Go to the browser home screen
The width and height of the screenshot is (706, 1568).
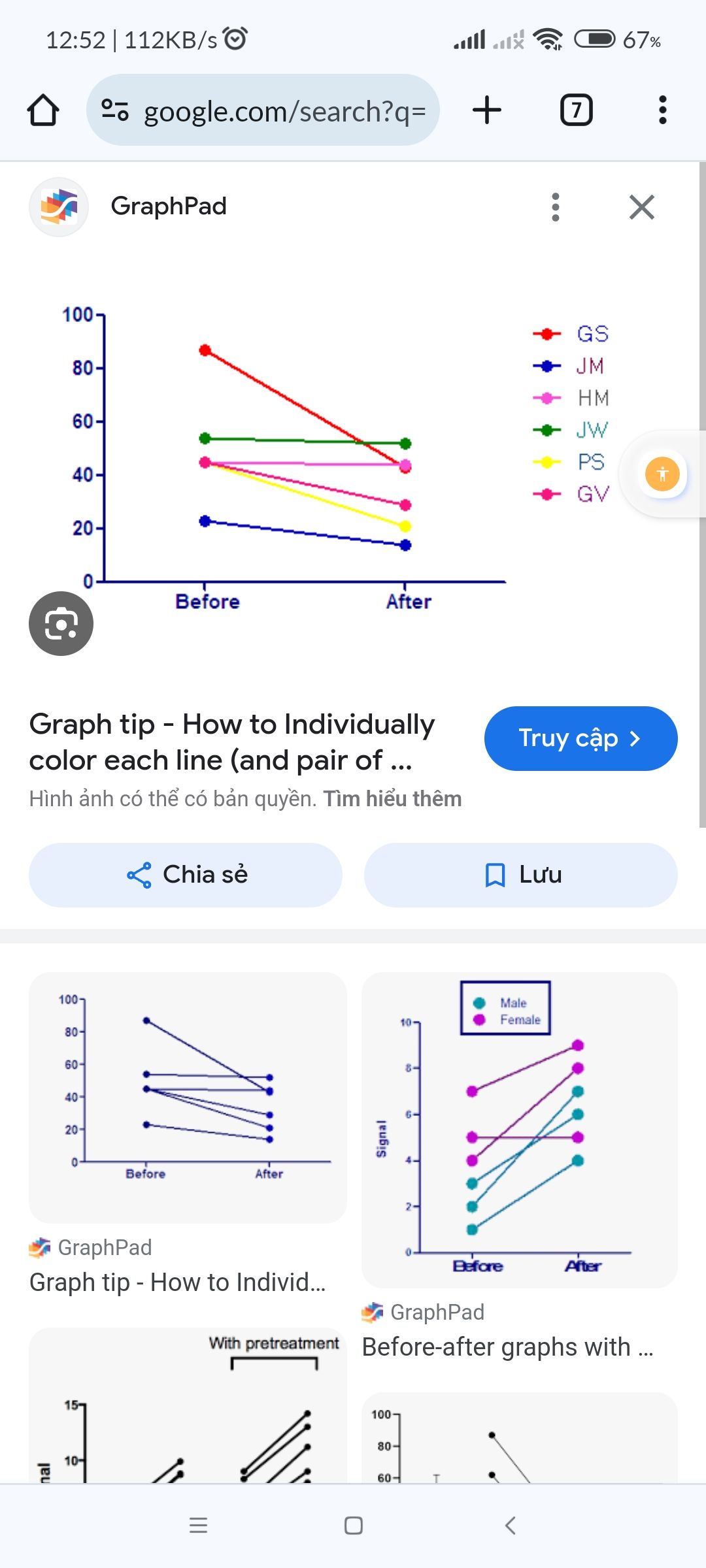point(43,110)
